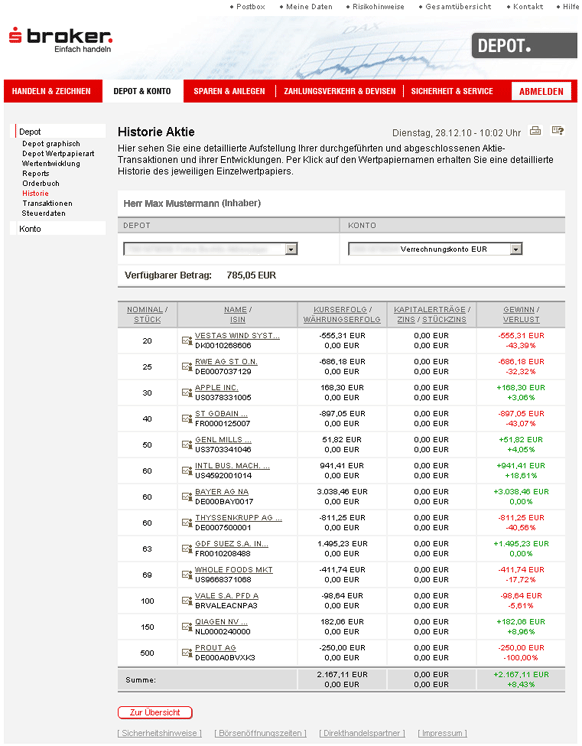Open Impressum footer link
This screenshot has height=746, width=582.
click(442, 733)
